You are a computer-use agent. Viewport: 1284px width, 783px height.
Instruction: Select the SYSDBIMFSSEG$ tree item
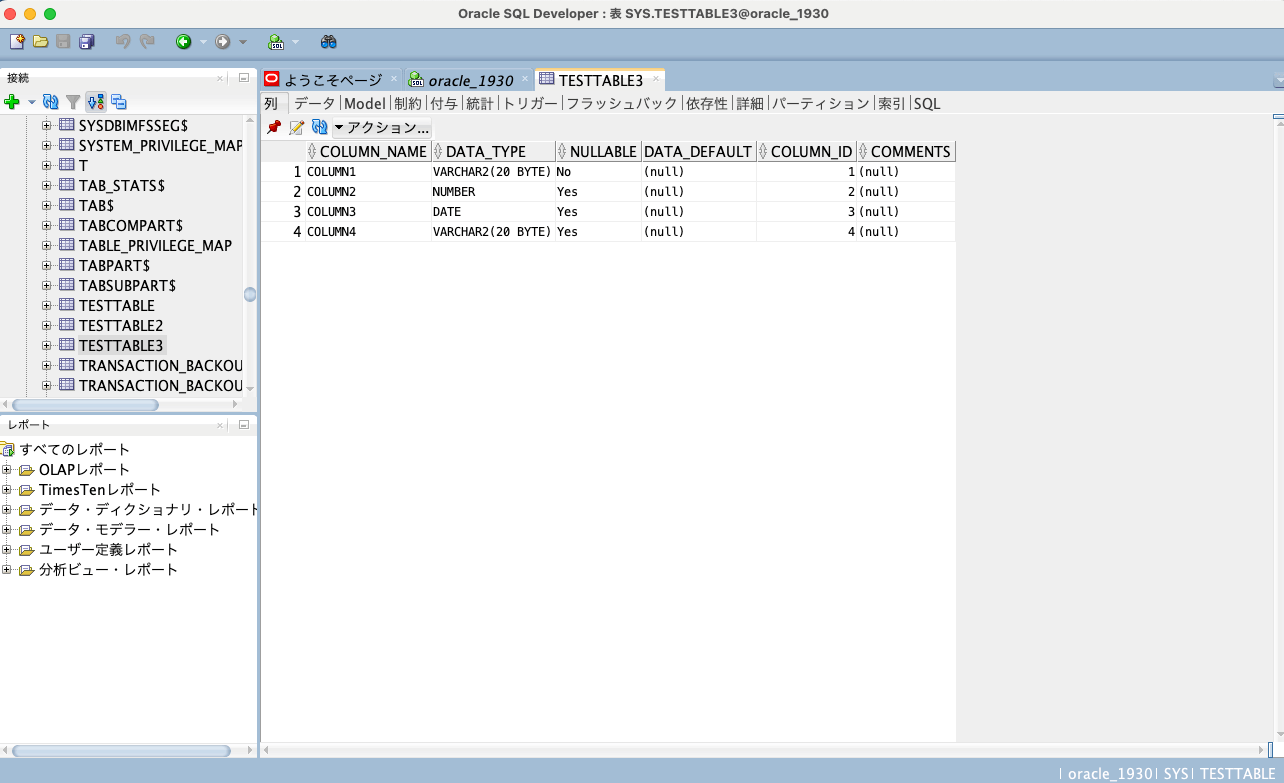pyautogui.click(x=133, y=125)
